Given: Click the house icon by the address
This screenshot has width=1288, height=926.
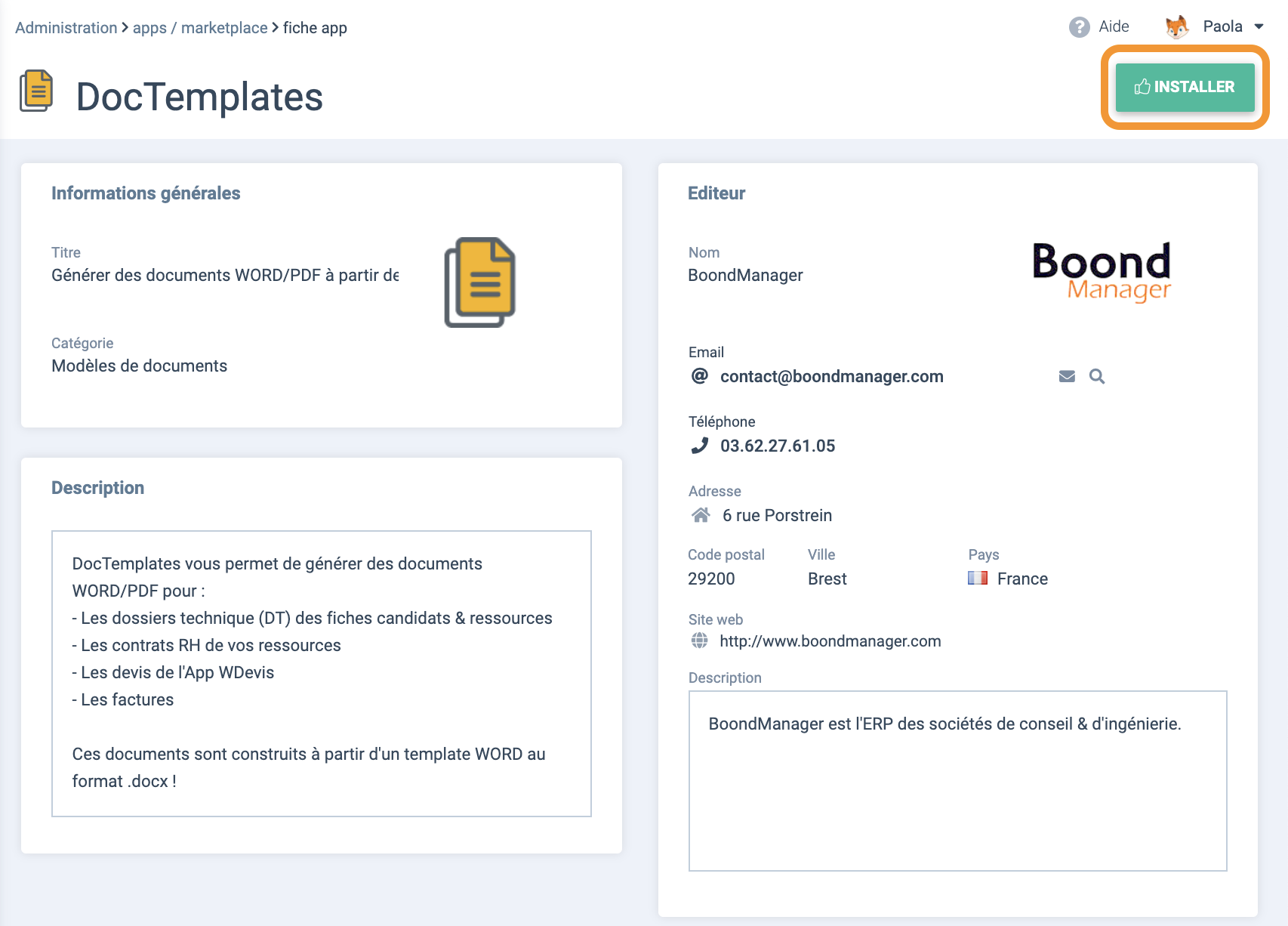Looking at the screenshot, I should (x=701, y=515).
